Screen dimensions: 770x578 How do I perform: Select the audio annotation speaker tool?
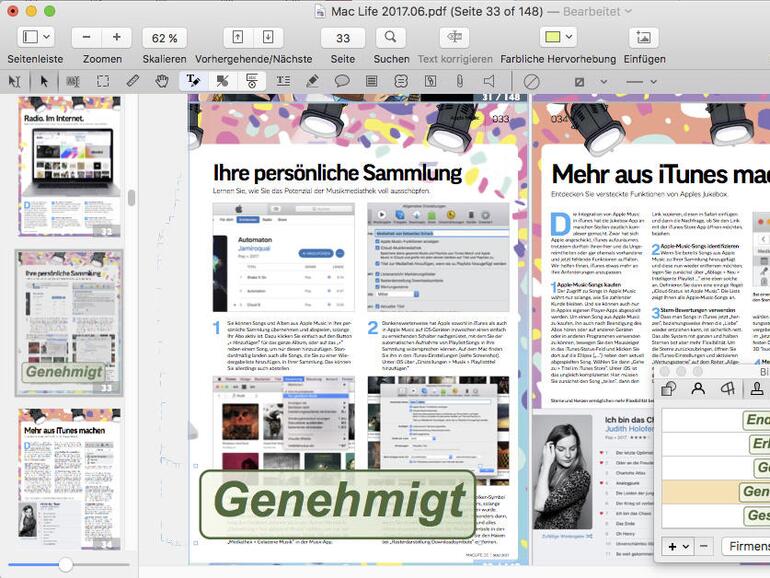(x=489, y=81)
